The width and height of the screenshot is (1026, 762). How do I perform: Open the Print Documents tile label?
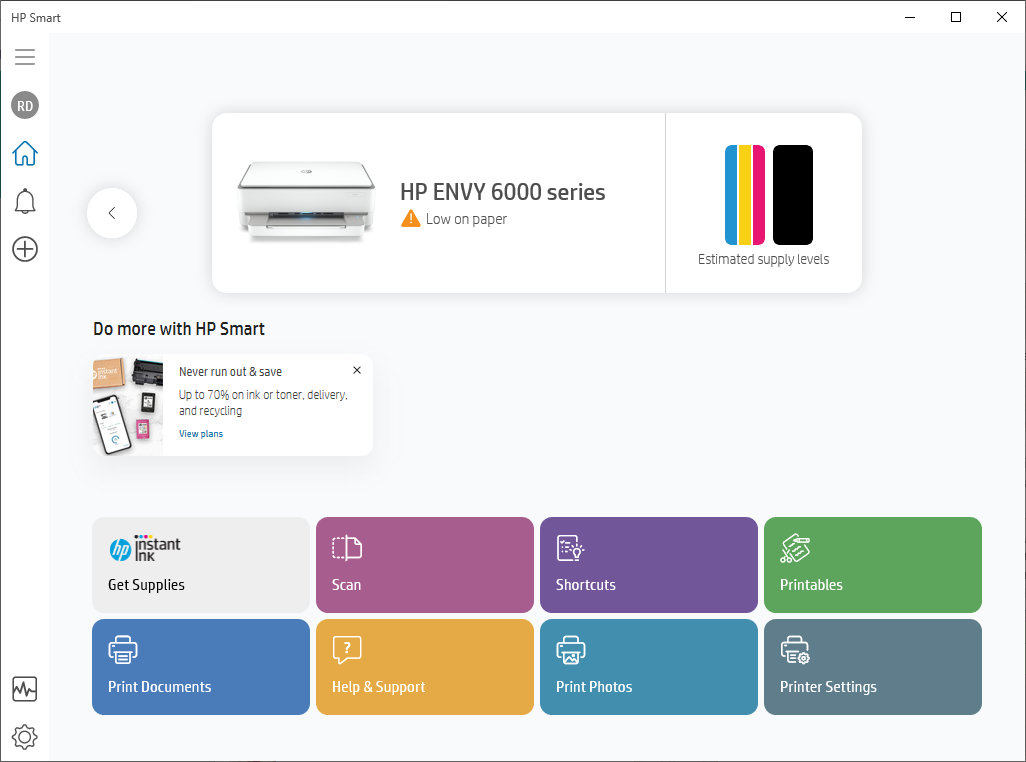(x=160, y=687)
